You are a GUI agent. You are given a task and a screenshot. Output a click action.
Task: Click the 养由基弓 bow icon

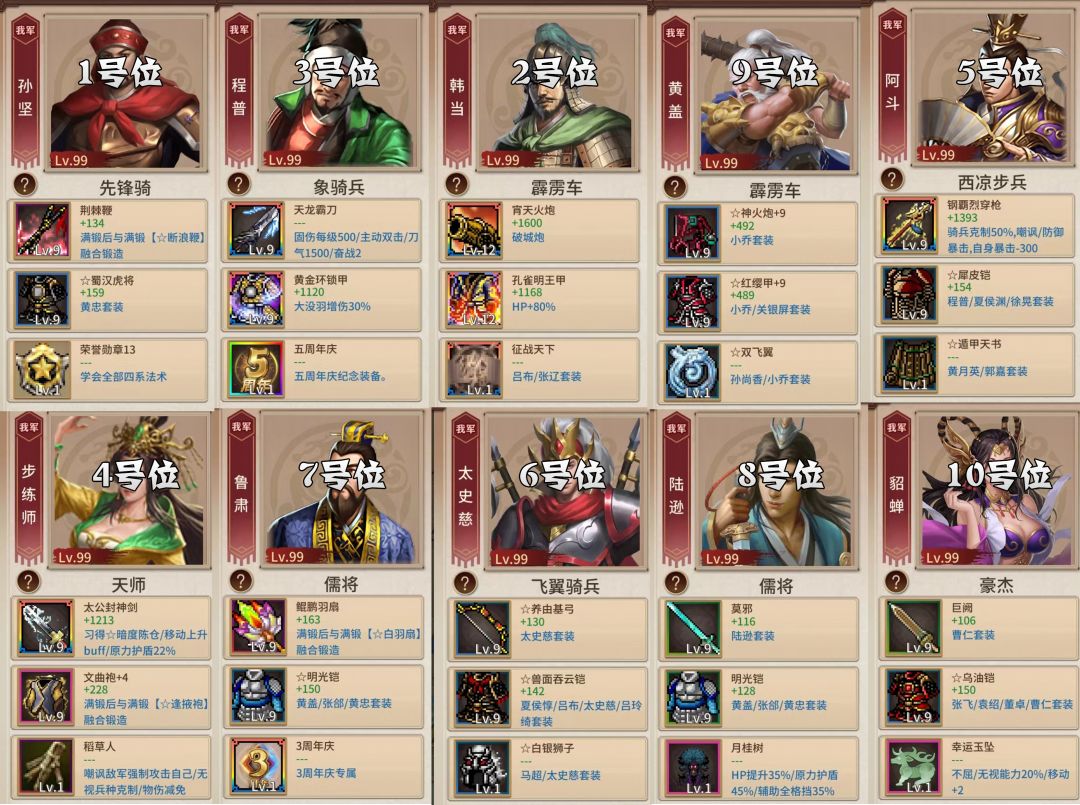[483, 629]
